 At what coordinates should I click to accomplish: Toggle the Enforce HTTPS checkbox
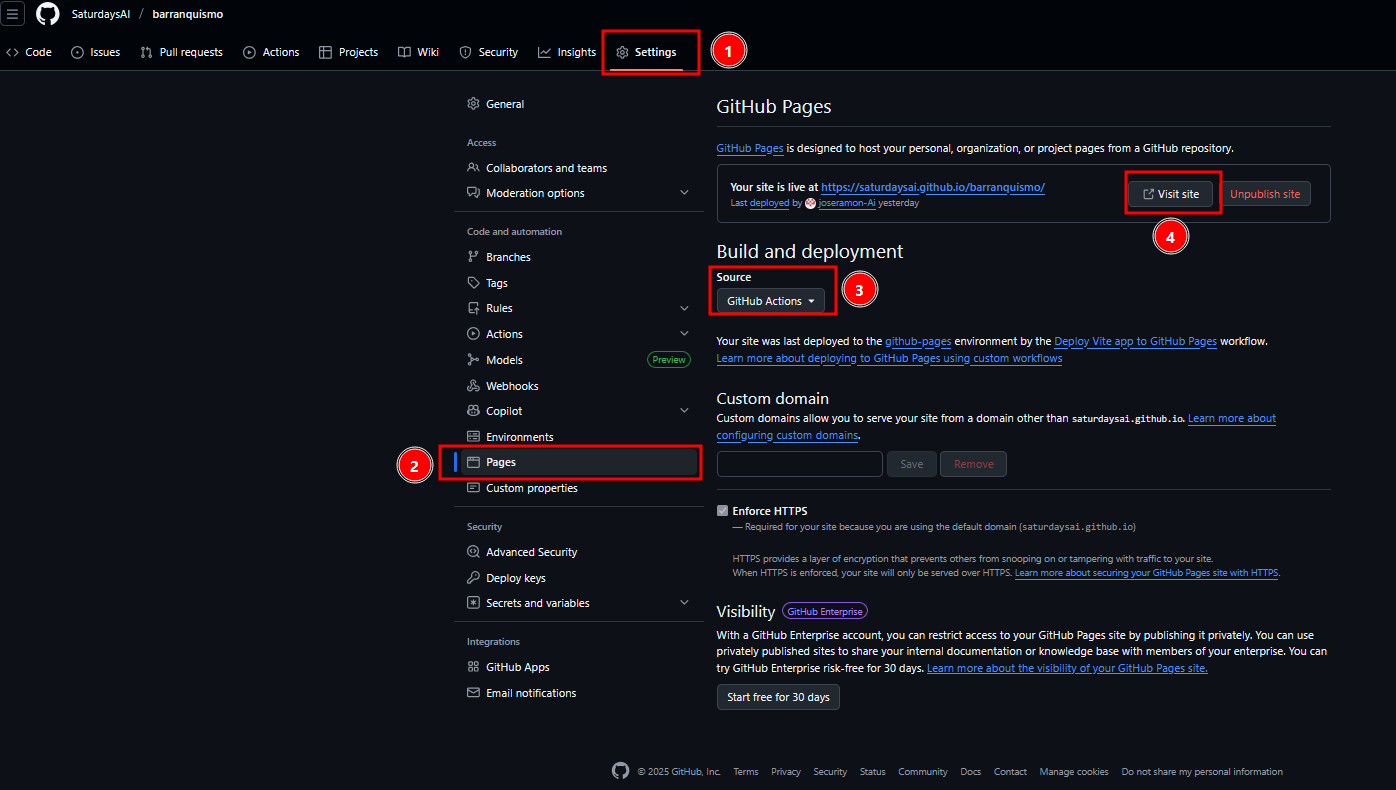coord(723,511)
